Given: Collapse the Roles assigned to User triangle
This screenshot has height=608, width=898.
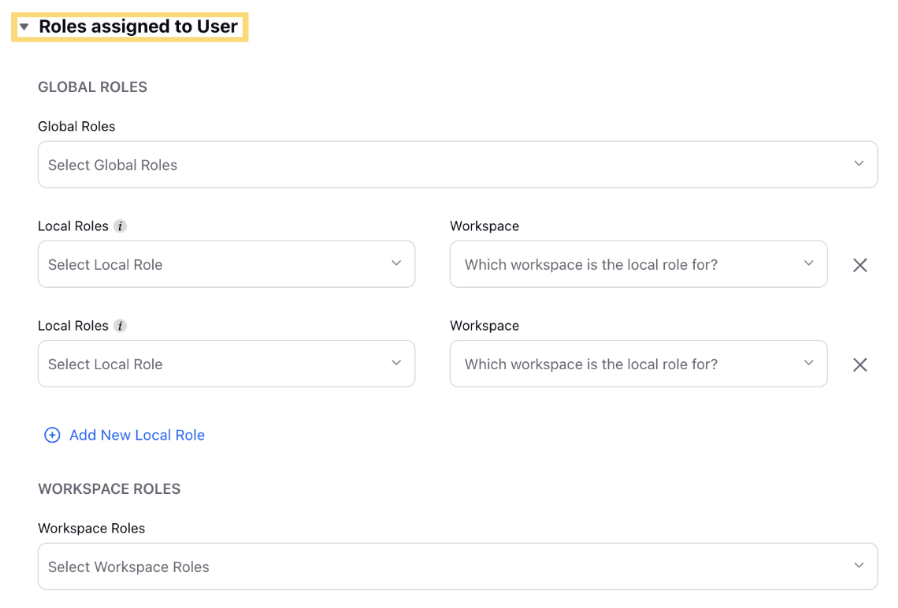Looking at the screenshot, I should (x=24, y=27).
